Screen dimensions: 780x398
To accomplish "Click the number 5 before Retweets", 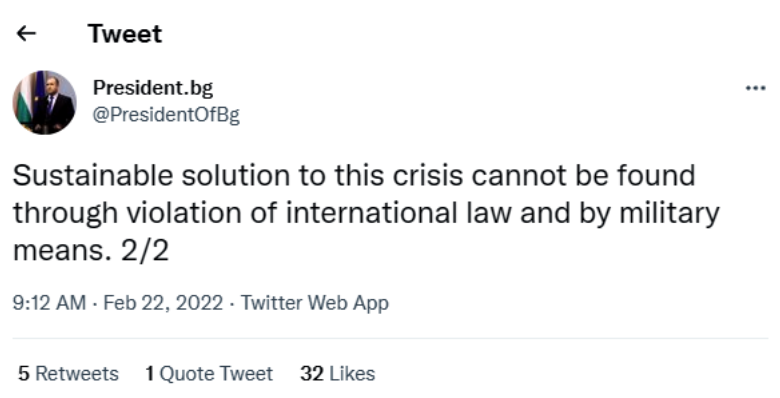I will 24,374.
